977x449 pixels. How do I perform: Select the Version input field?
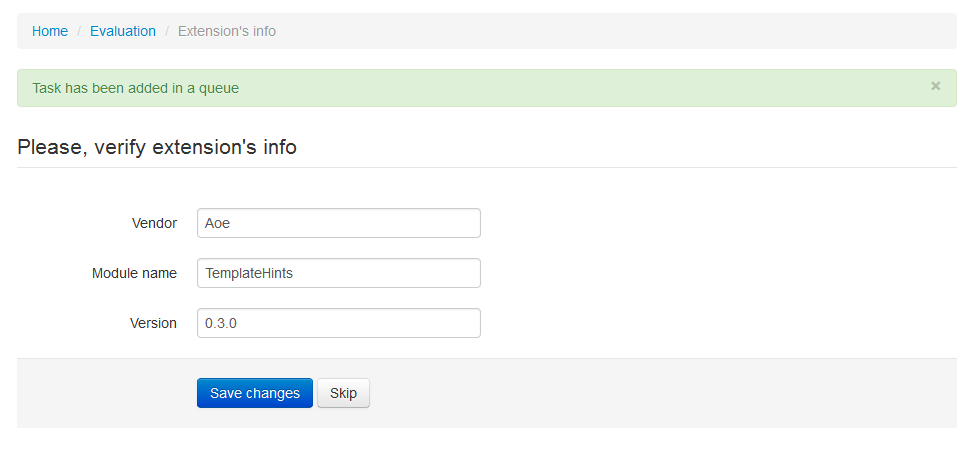tap(339, 323)
